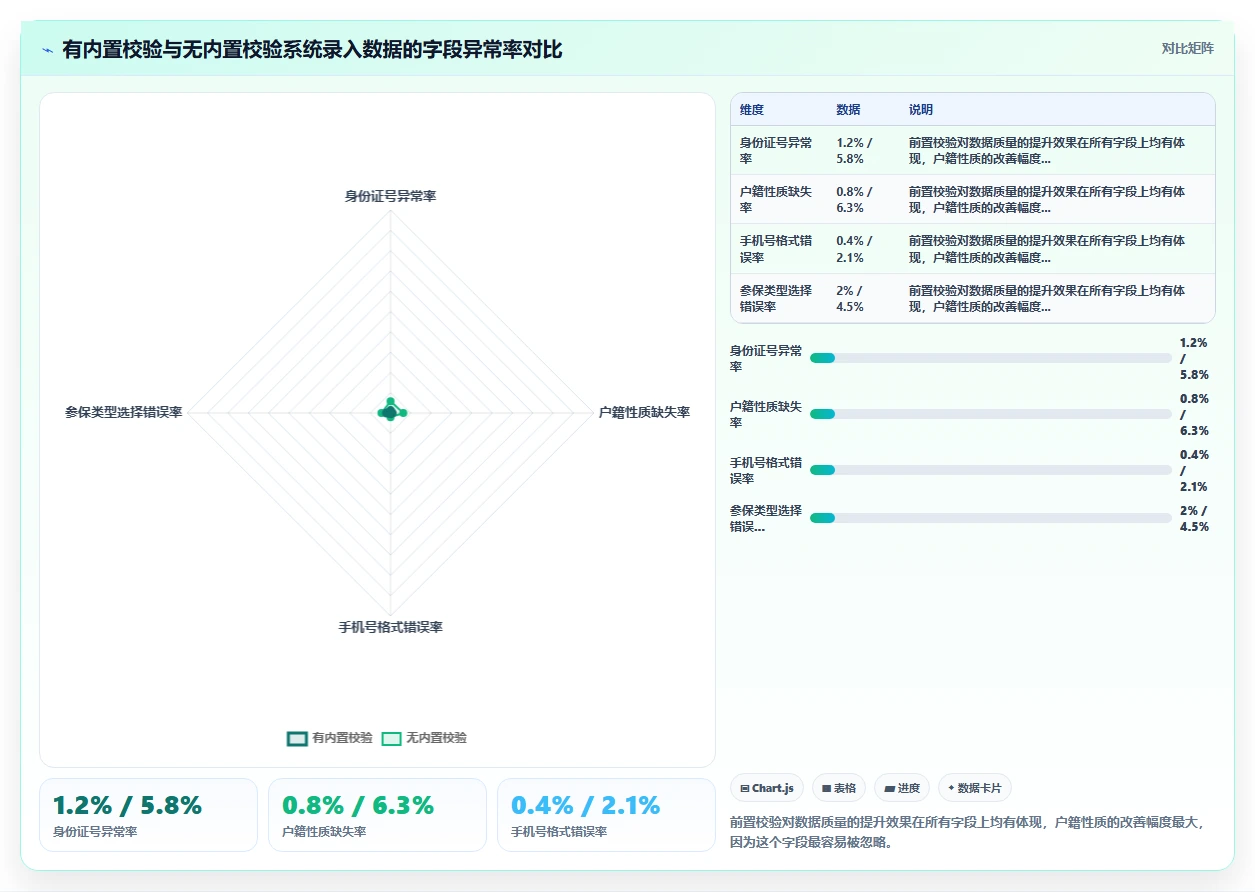Toggle the 无内置校验 legend item
1255x892 pixels.
(424, 738)
